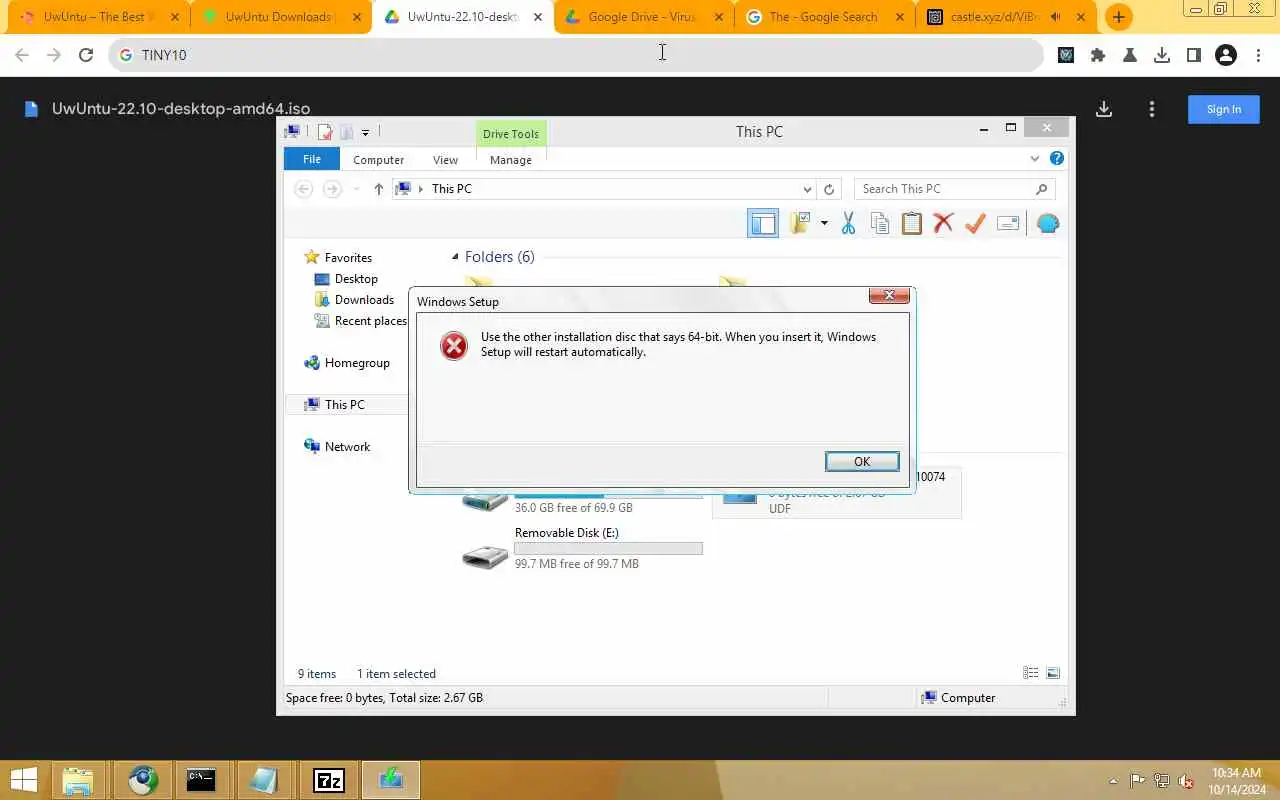
Task: Open 7-Zip from the taskbar
Action: pyautogui.click(x=329, y=780)
